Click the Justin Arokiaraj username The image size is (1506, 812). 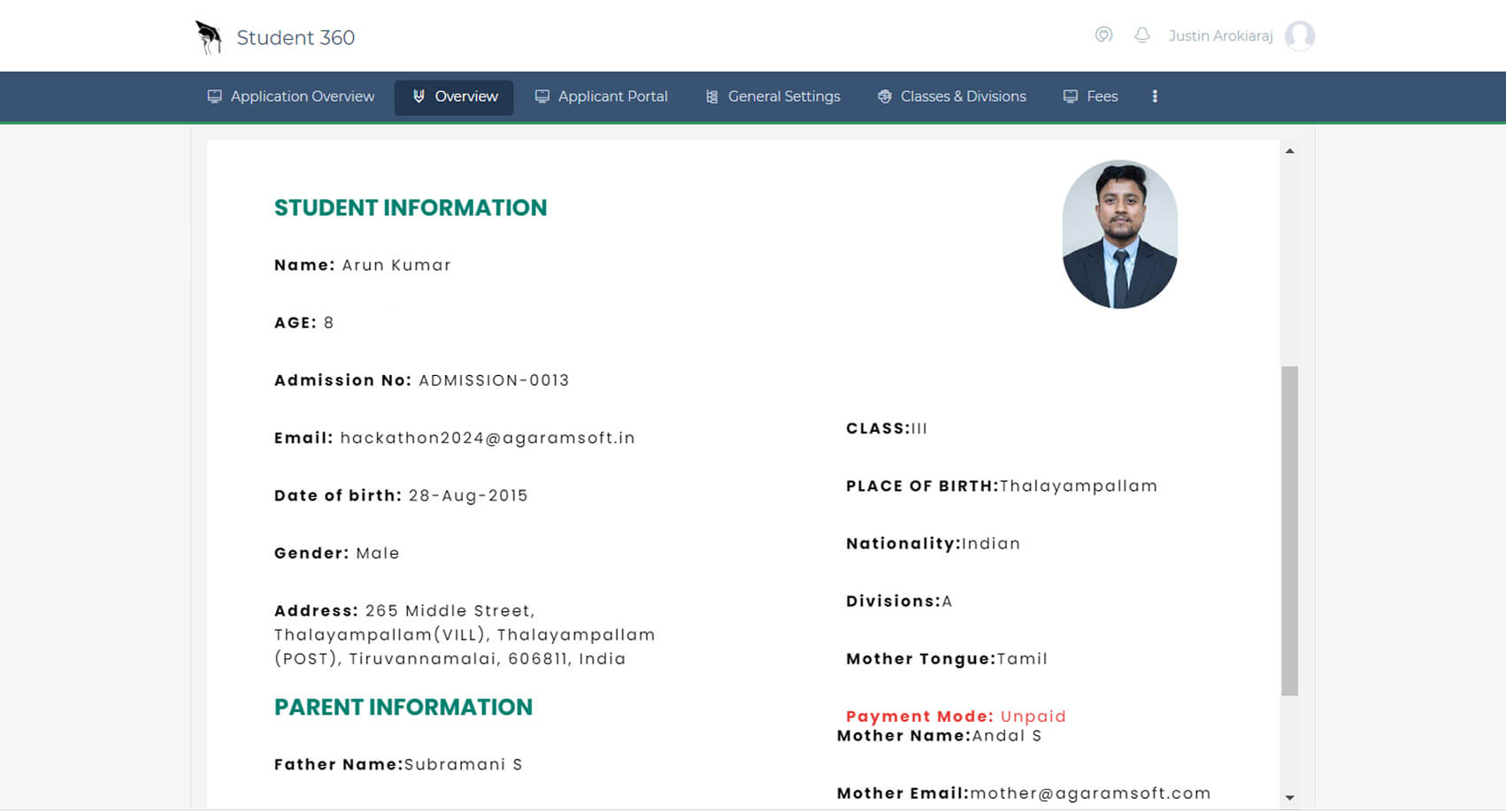point(1221,35)
